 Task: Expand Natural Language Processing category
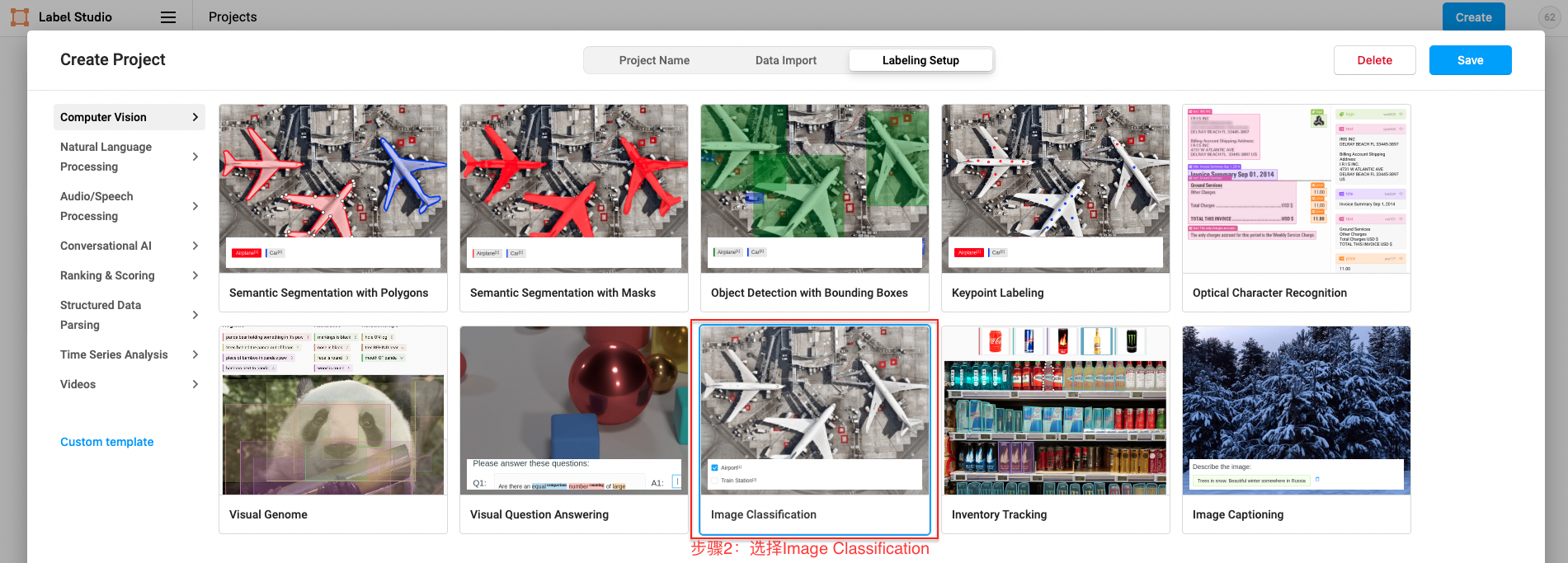click(x=129, y=157)
